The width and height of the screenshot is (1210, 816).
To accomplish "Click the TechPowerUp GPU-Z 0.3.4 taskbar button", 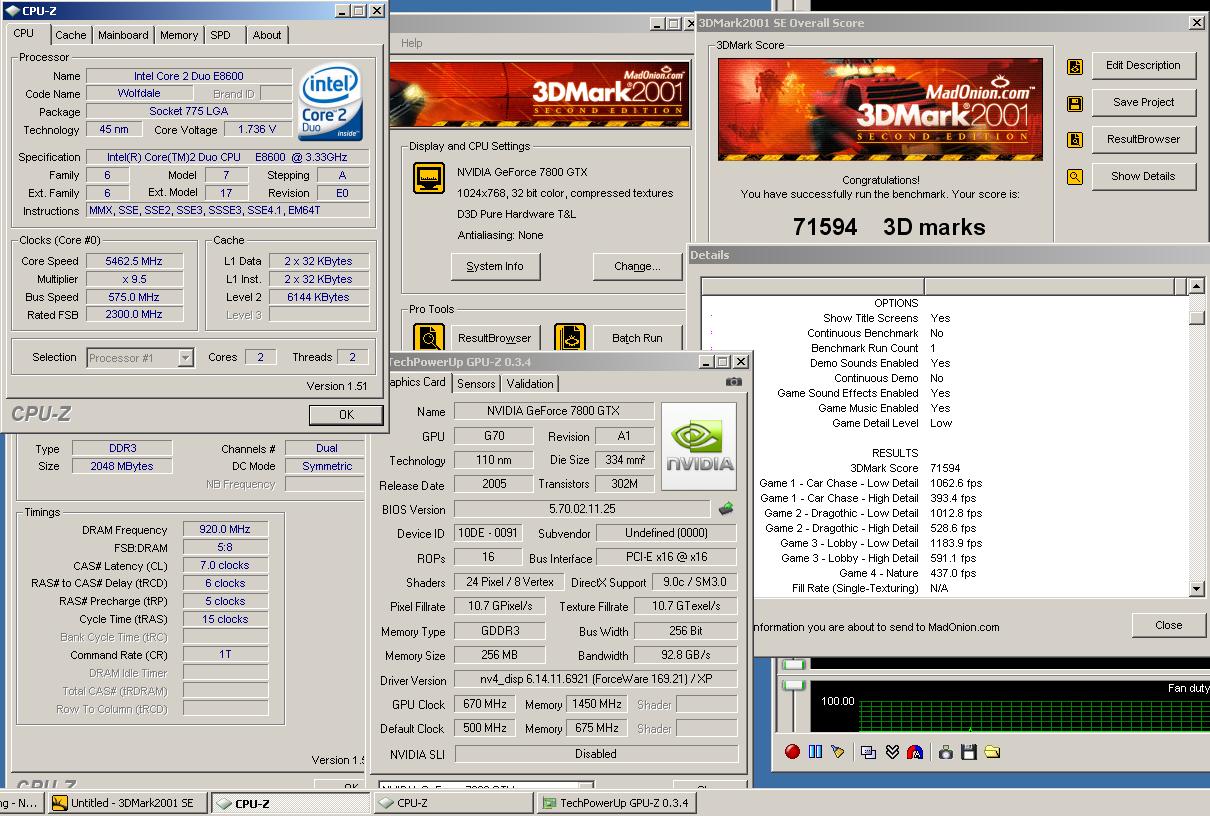I will (616, 803).
